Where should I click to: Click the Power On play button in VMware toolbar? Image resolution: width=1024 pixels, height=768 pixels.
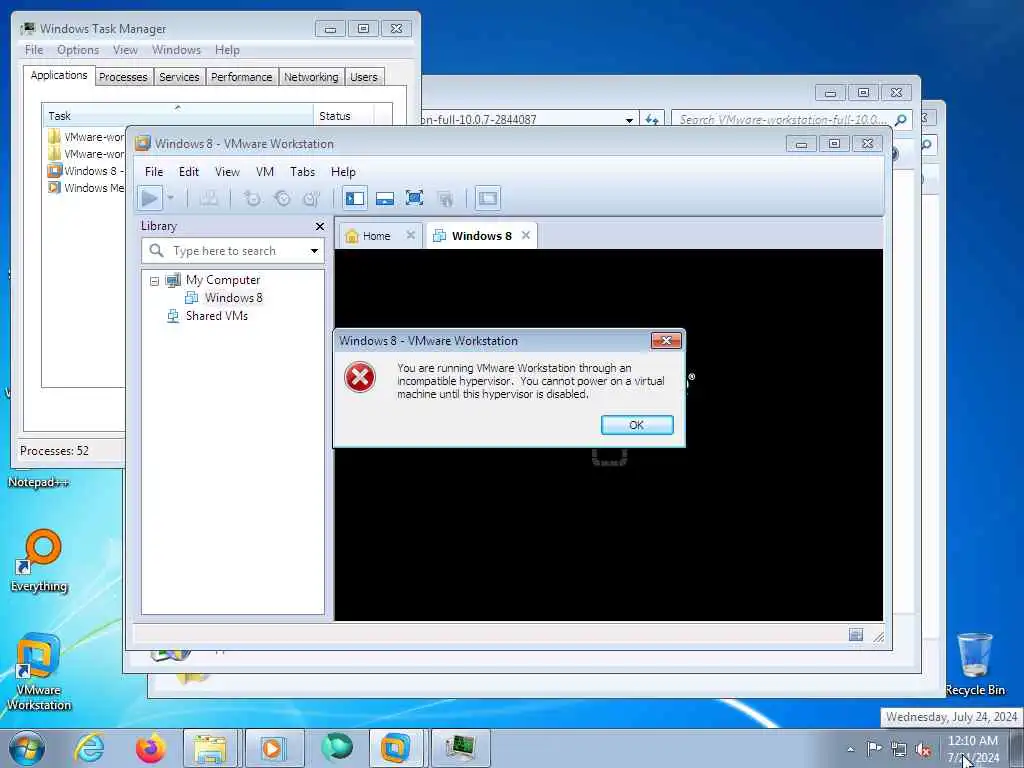(x=150, y=198)
